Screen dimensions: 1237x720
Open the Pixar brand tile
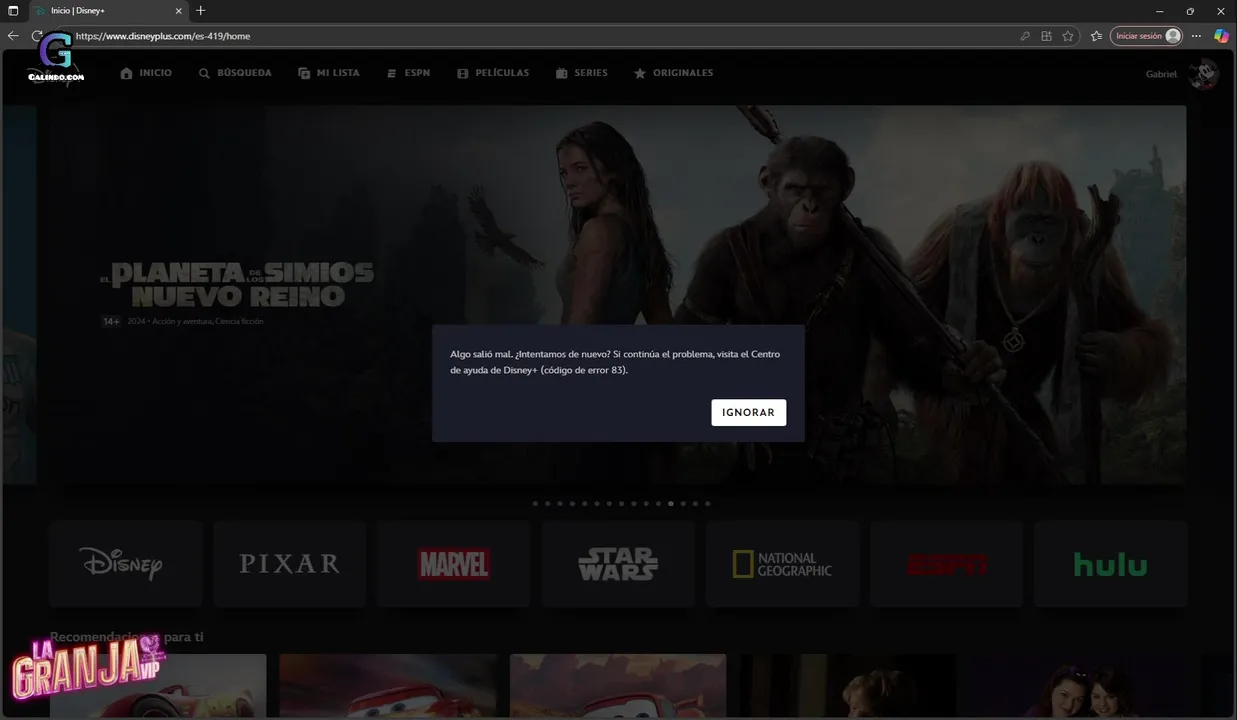pyautogui.click(x=290, y=564)
